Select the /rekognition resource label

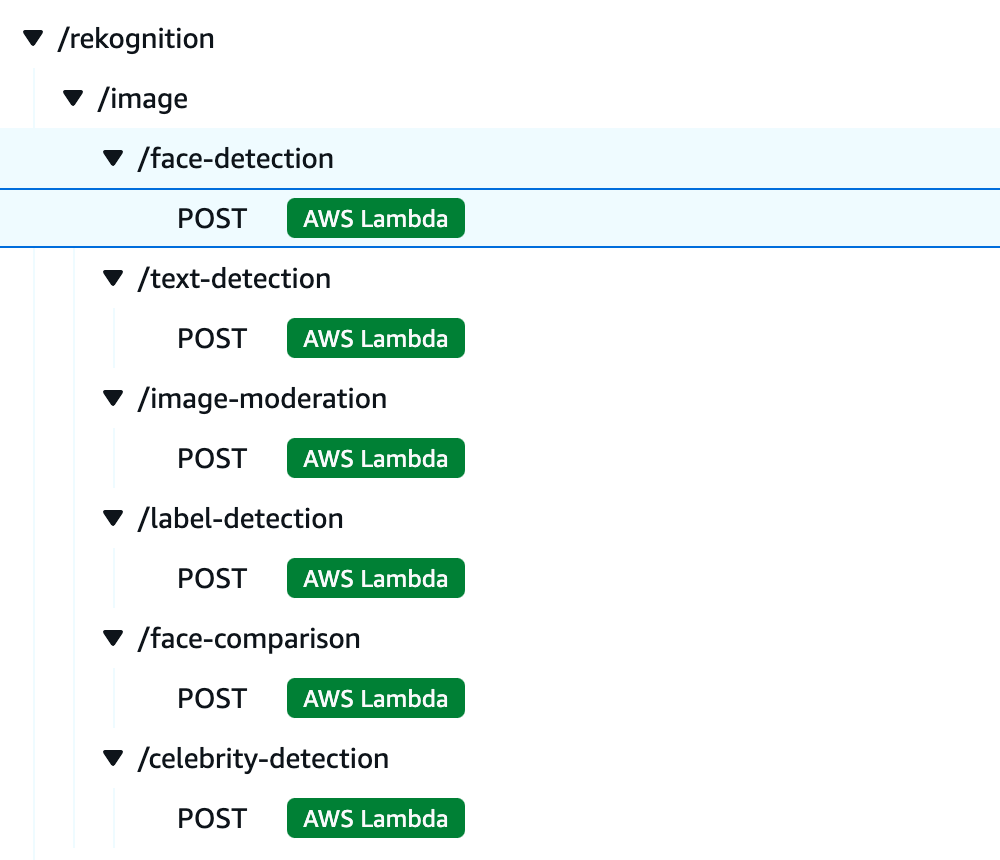tap(136, 39)
